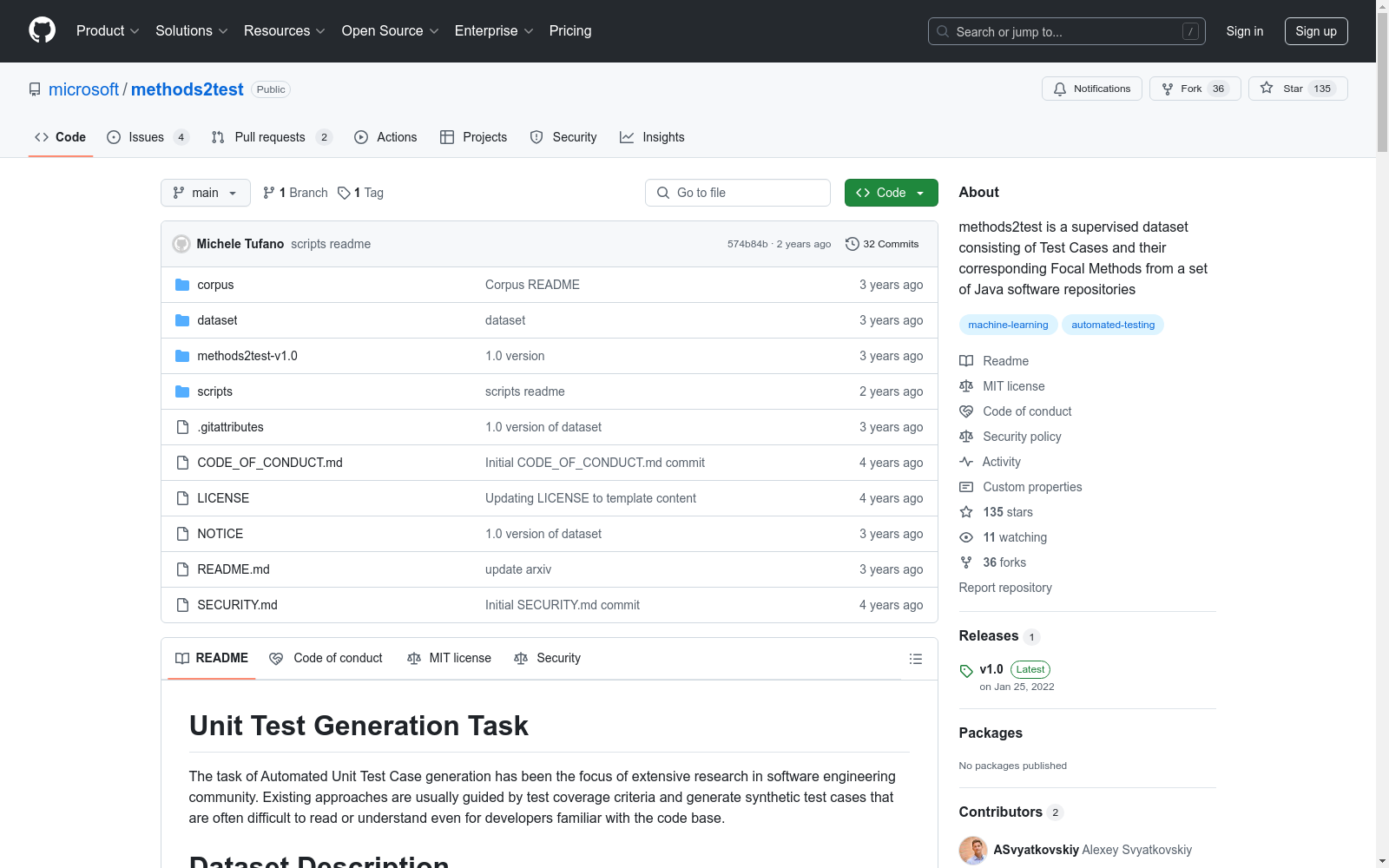Open Code of conduct in About sidebar

1016,411
